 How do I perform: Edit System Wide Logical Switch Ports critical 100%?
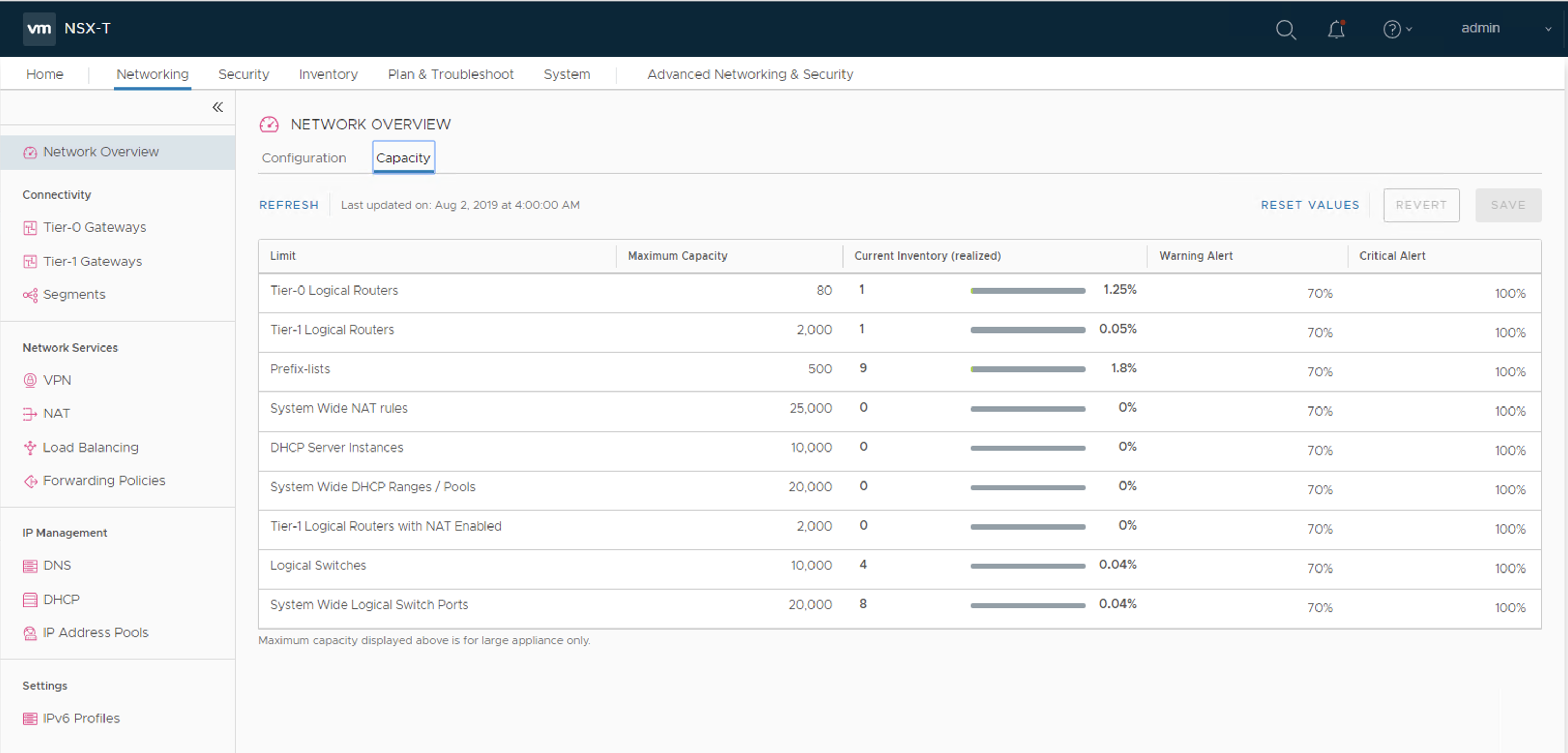tap(1510, 608)
